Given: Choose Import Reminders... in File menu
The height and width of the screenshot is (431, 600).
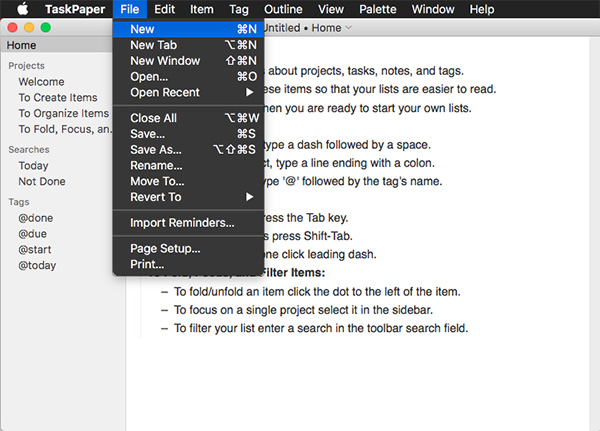Looking at the screenshot, I should point(188,222).
